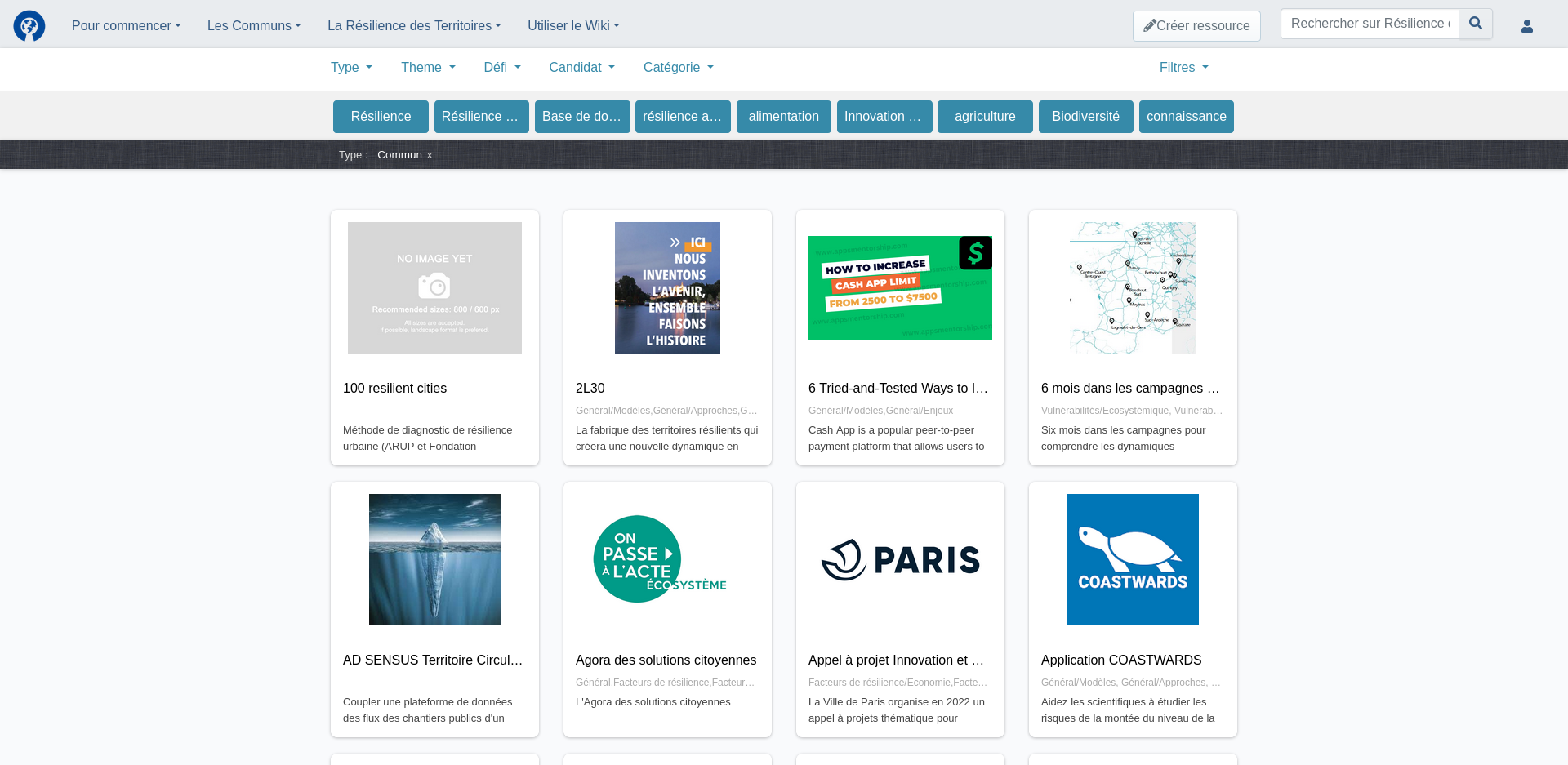Open the 100 resilient cities title link
The image size is (1568, 765).
click(394, 389)
